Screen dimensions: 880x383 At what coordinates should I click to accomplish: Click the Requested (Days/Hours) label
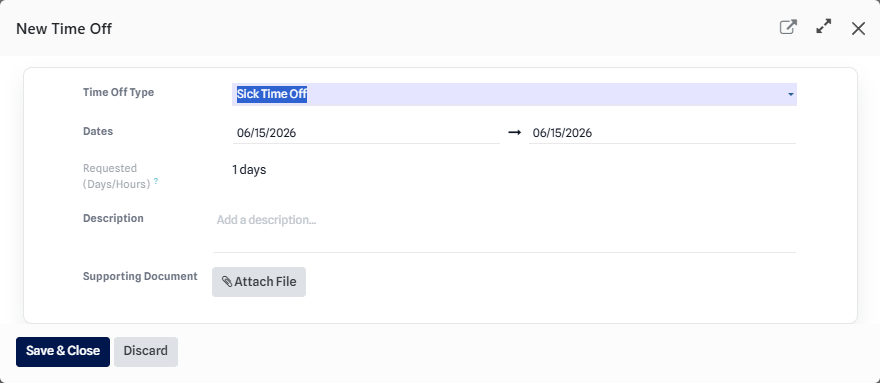117,176
